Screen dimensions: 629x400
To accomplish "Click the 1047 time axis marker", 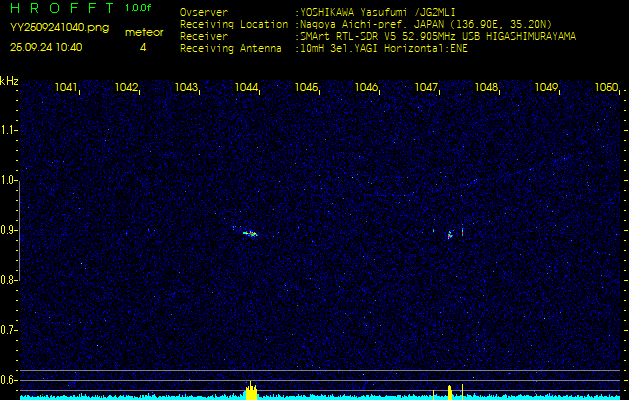I will pos(427,88).
